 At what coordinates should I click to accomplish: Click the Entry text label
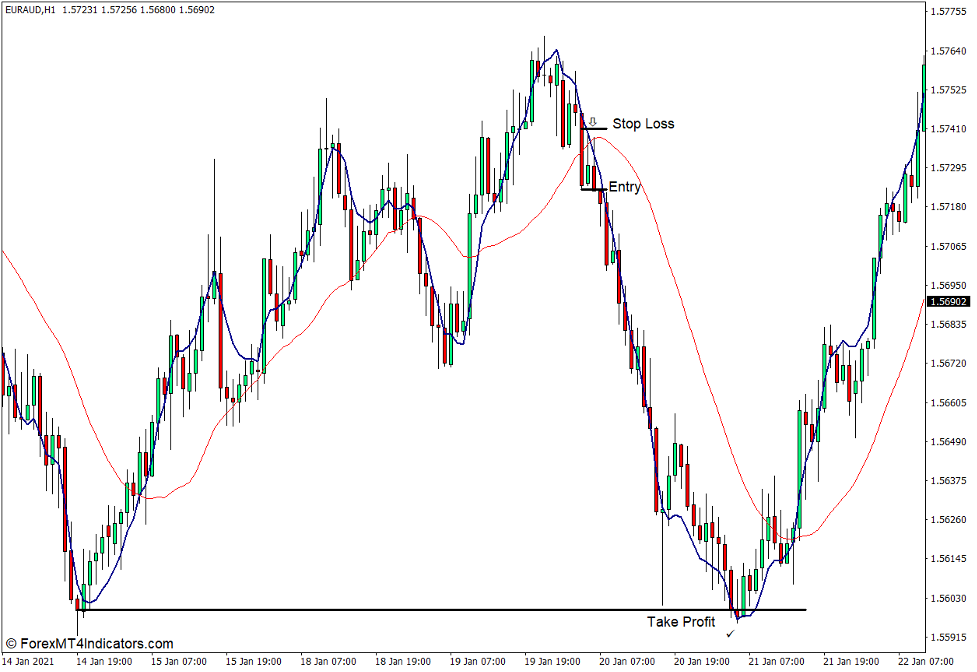pos(625,187)
